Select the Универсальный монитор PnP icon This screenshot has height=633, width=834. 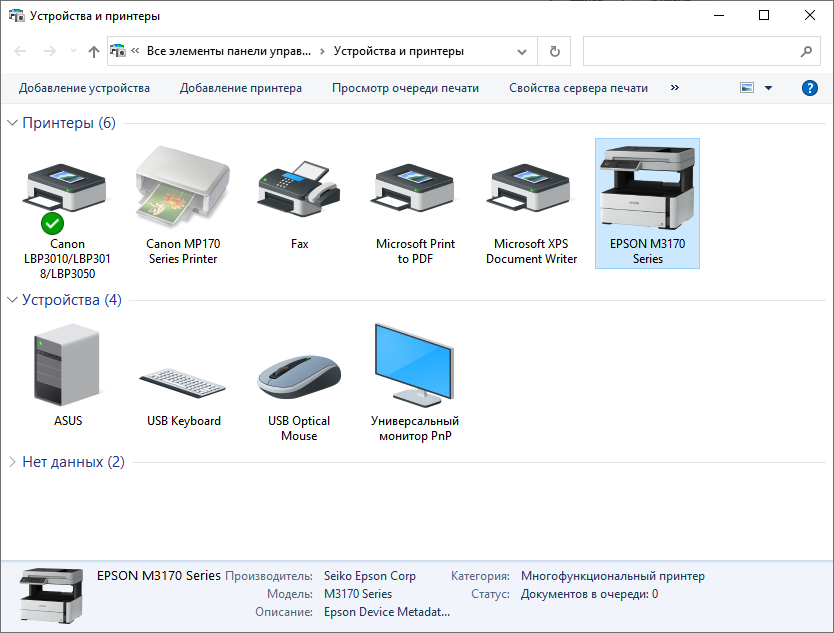click(414, 365)
